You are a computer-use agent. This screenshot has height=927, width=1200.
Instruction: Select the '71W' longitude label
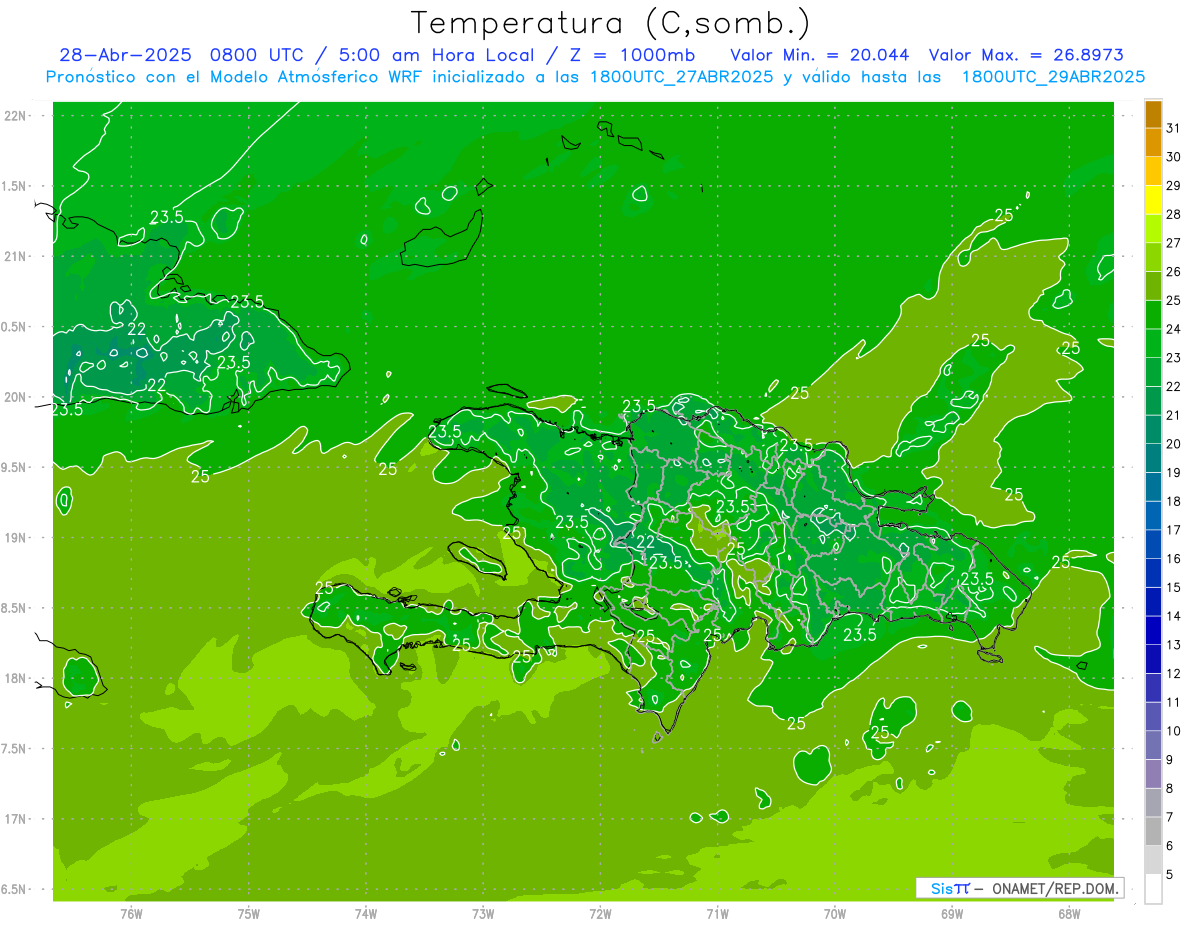717,914
